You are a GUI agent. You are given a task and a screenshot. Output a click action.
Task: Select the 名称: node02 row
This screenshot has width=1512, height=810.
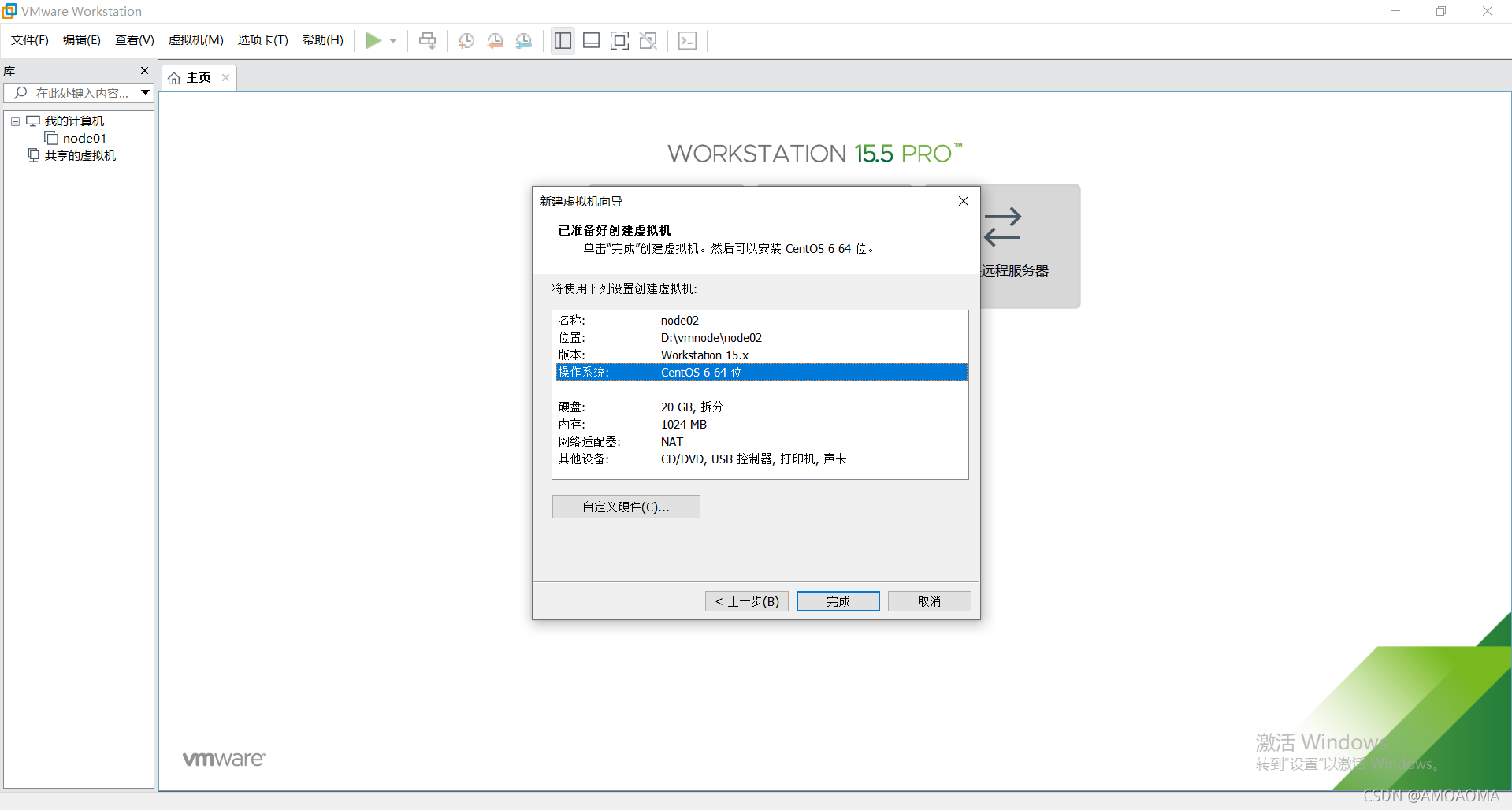760,321
